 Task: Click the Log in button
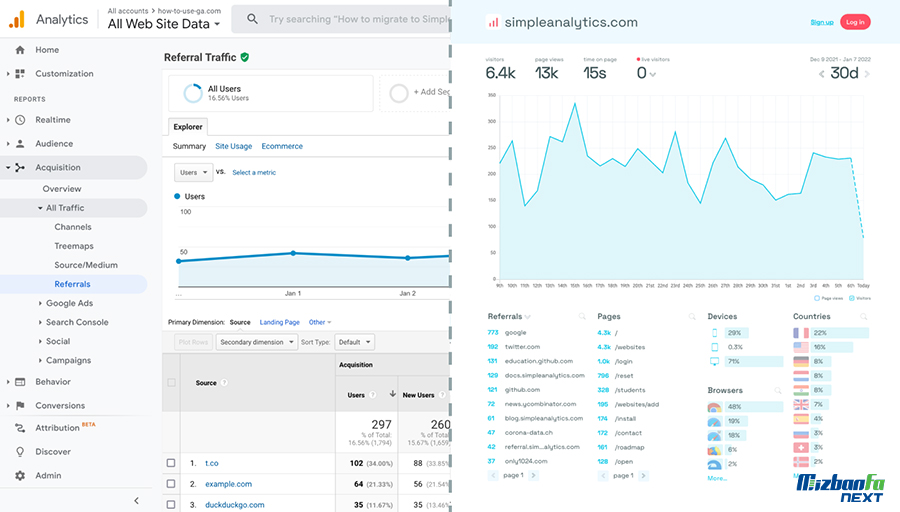[x=855, y=22]
